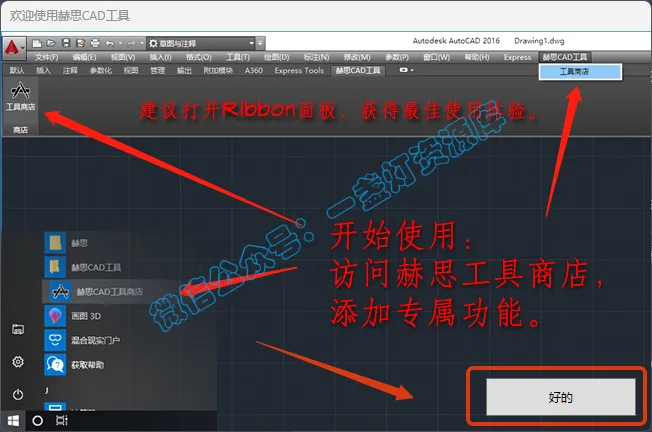Expand the redo history dropdown arrow
The width and height of the screenshot is (652, 432).
(142, 43)
